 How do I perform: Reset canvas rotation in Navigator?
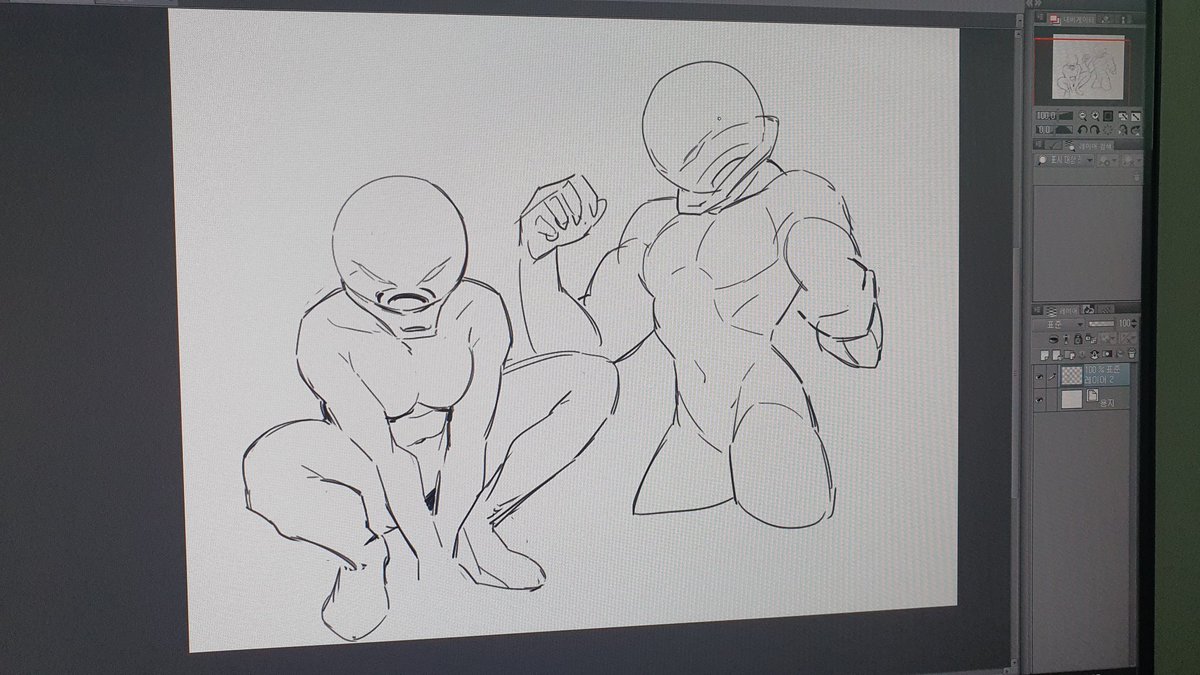pos(1108,130)
